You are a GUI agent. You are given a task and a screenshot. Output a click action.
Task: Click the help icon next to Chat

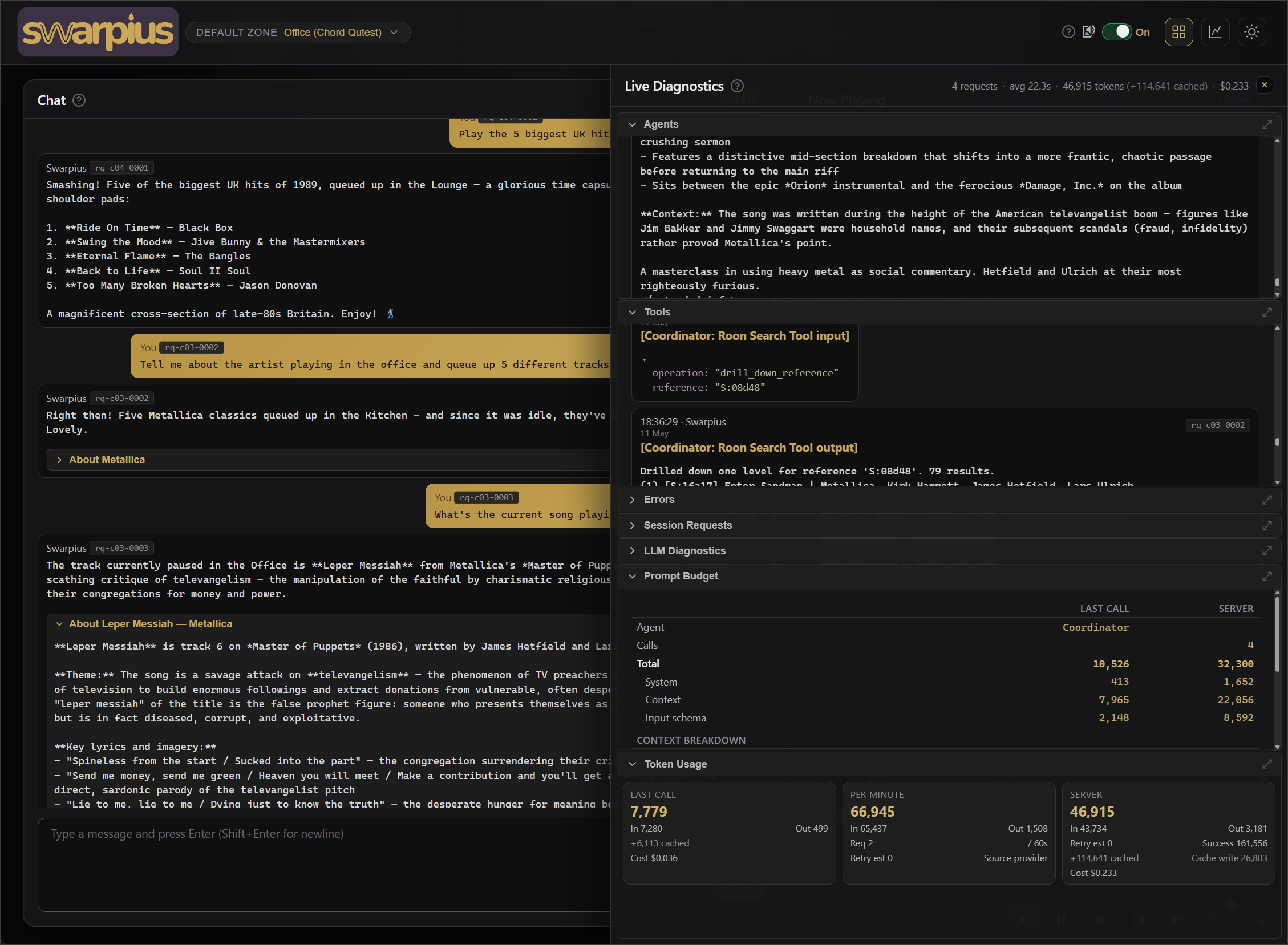79,100
